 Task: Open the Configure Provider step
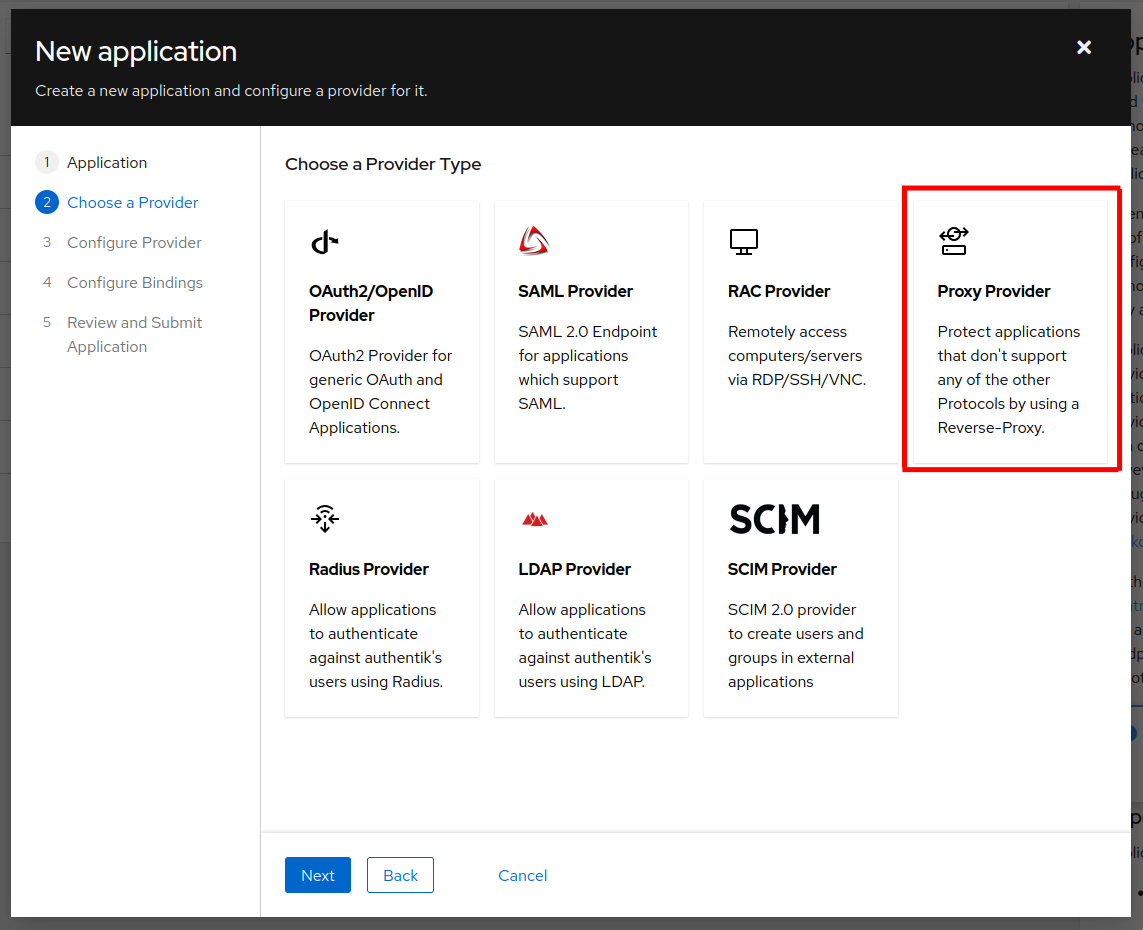(134, 243)
